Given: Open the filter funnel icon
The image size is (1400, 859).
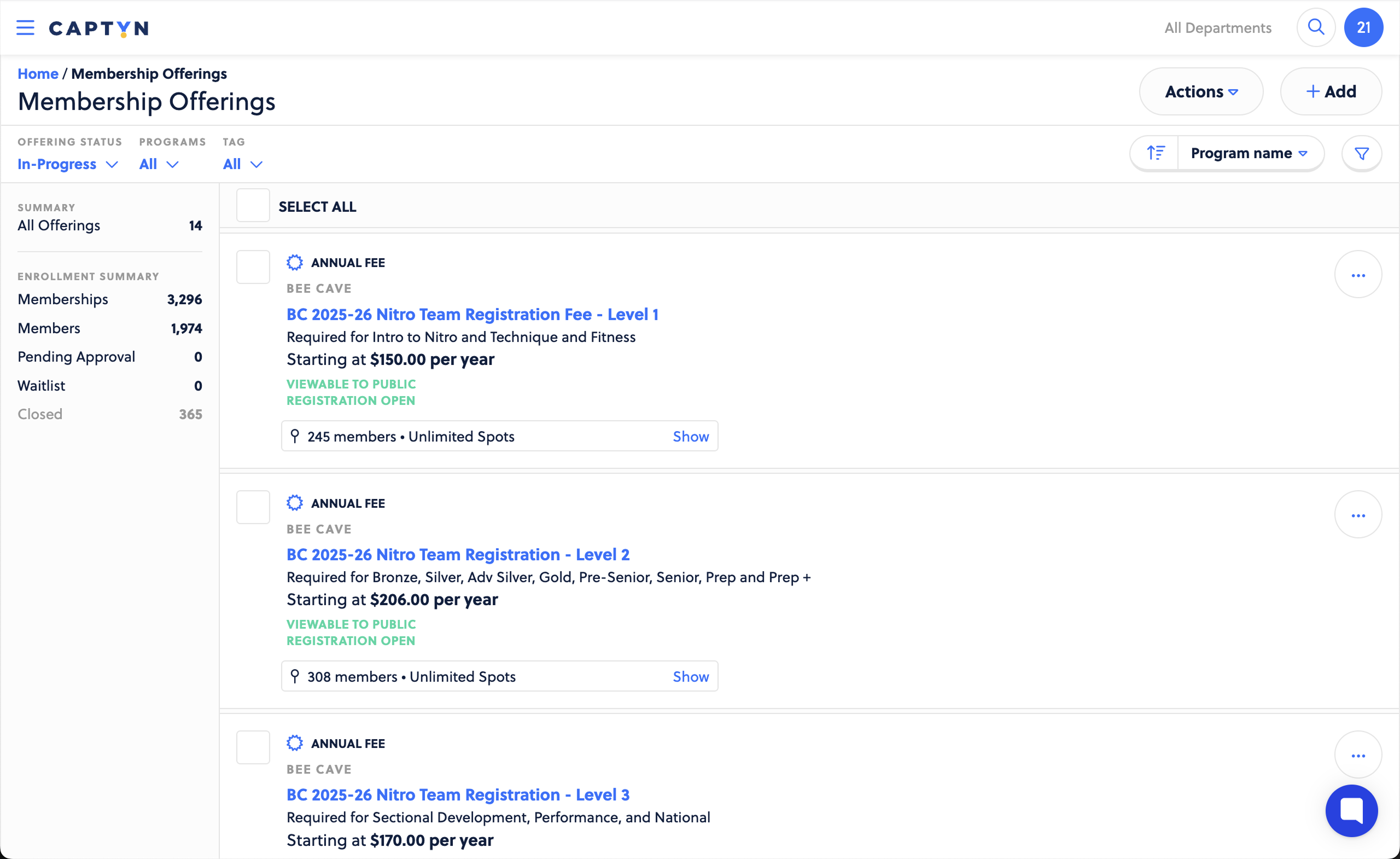Looking at the screenshot, I should click(1361, 154).
